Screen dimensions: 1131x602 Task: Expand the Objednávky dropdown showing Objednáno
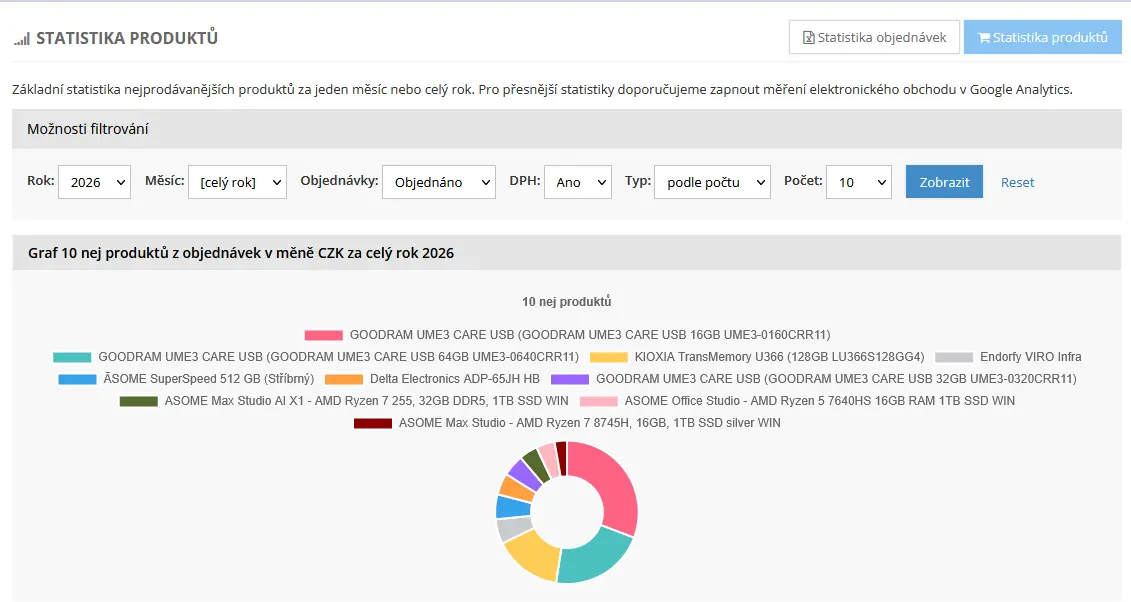click(439, 182)
